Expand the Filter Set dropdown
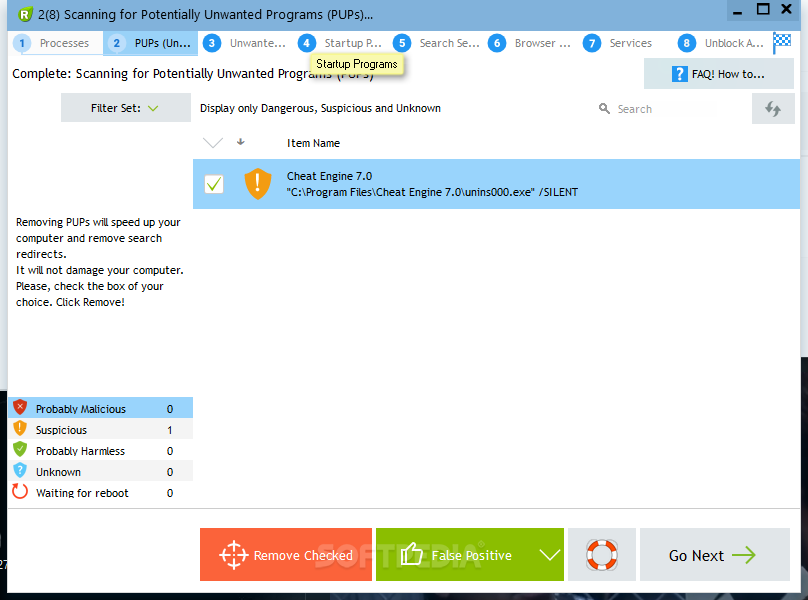 pyautogui.click(x=126, y=108)
